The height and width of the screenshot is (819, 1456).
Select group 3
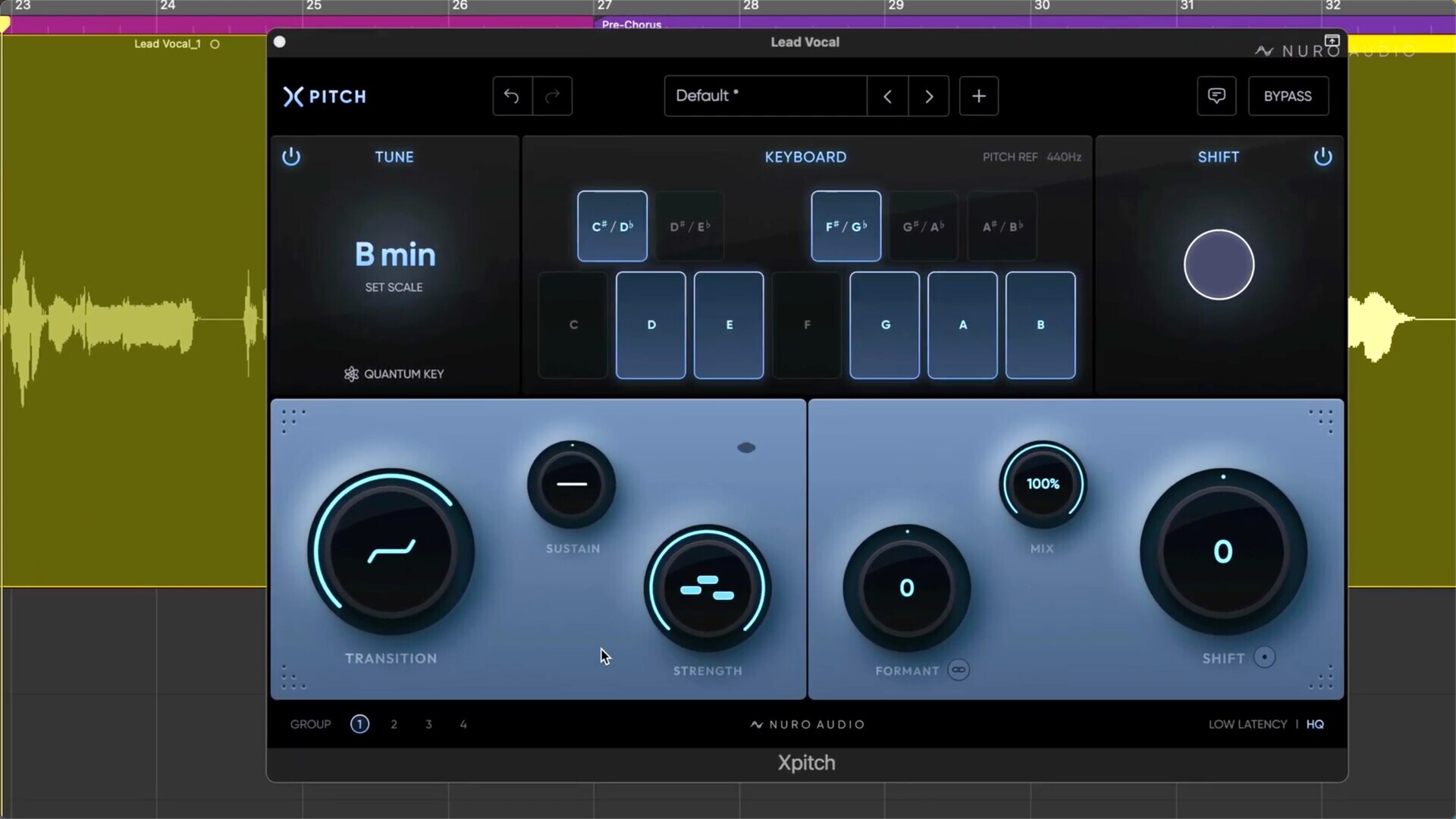click(x=428, y=724)
